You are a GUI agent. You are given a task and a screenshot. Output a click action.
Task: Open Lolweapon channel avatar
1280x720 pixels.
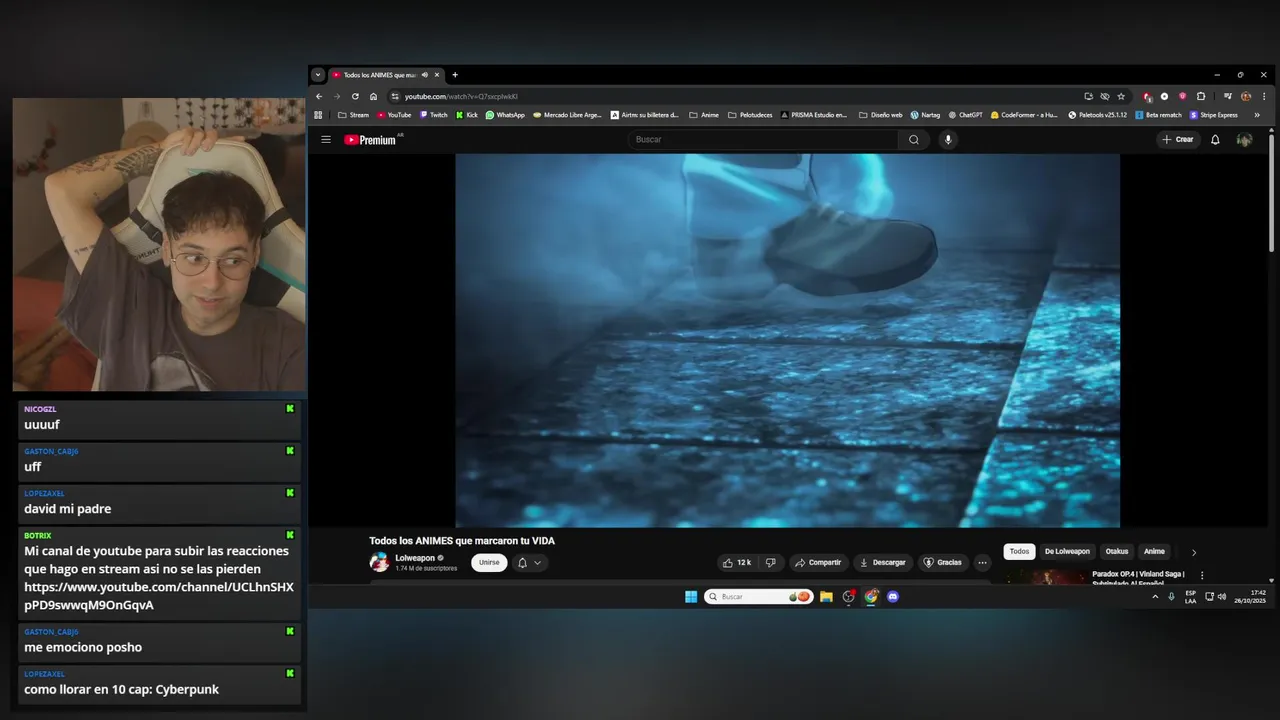click(x=379, y=562)
